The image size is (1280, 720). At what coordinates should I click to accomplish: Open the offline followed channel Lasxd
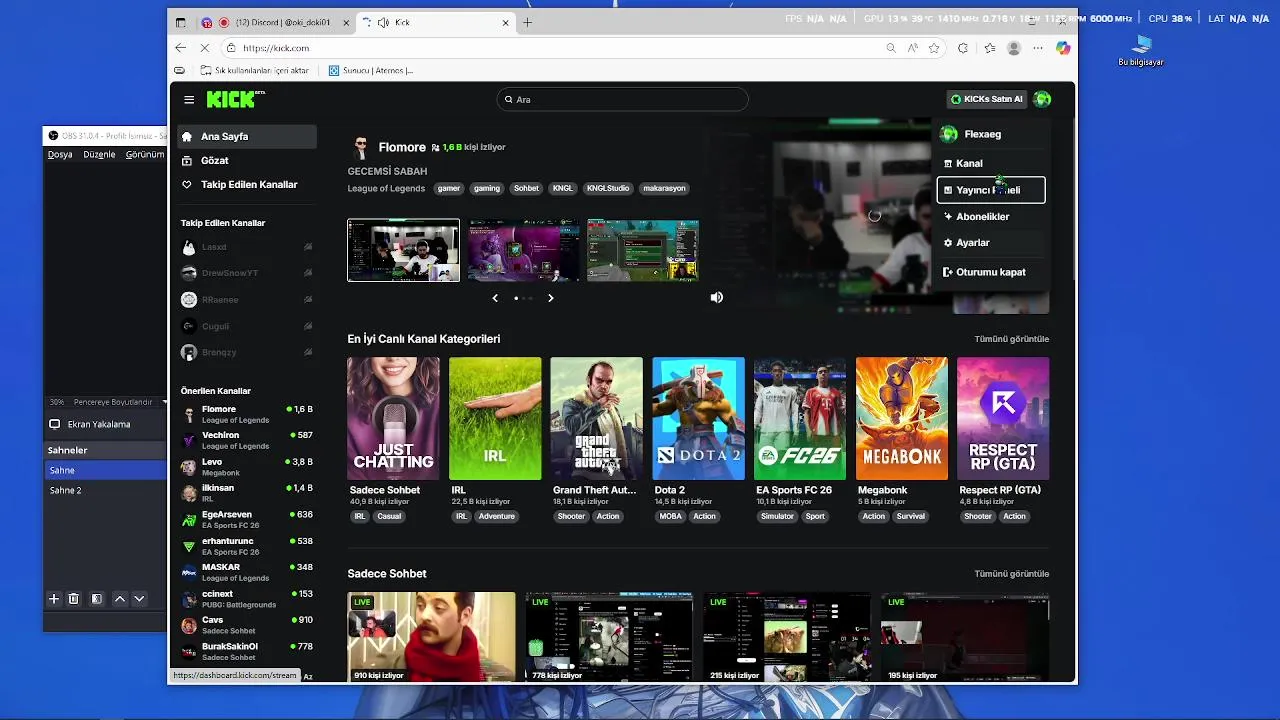(247, 247)
